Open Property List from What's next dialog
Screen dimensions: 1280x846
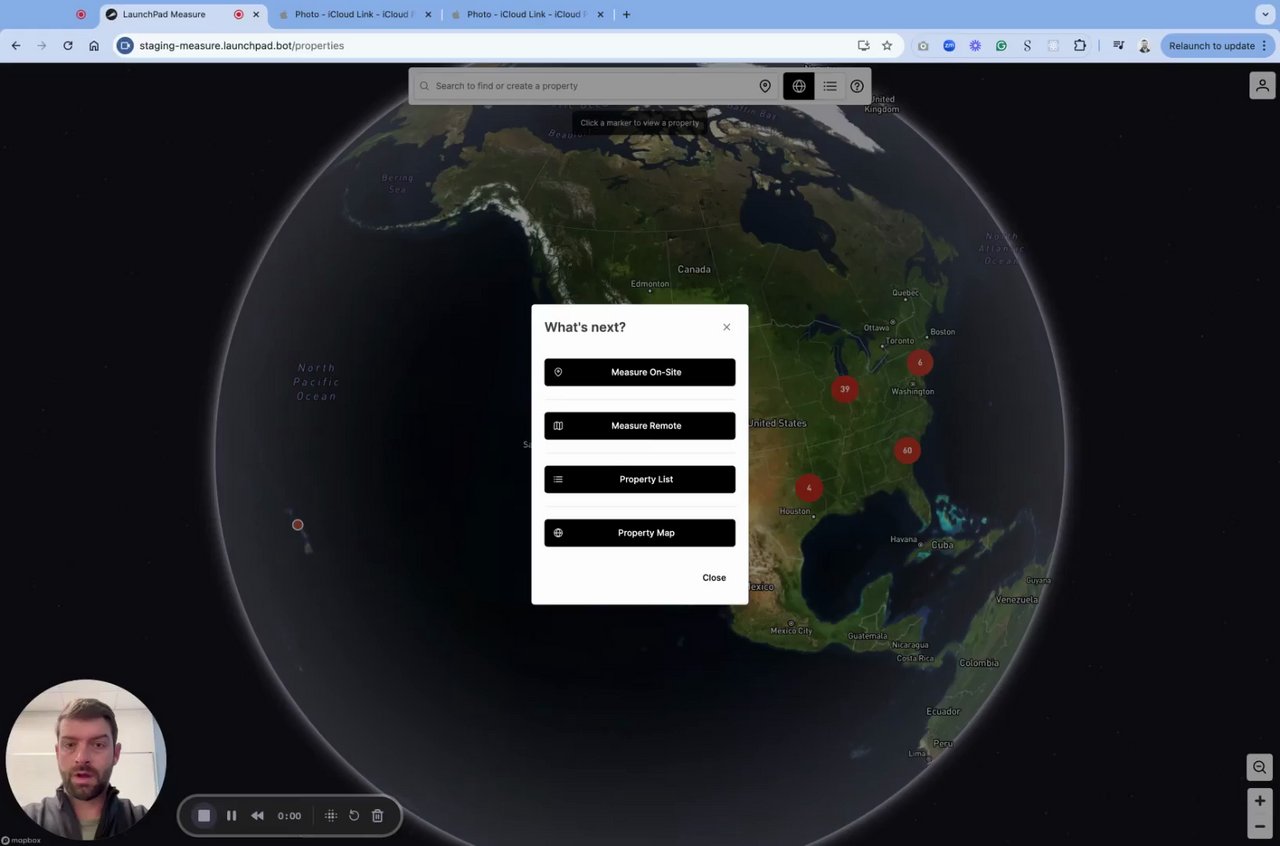pyautogui.click(x=639, y=479)
